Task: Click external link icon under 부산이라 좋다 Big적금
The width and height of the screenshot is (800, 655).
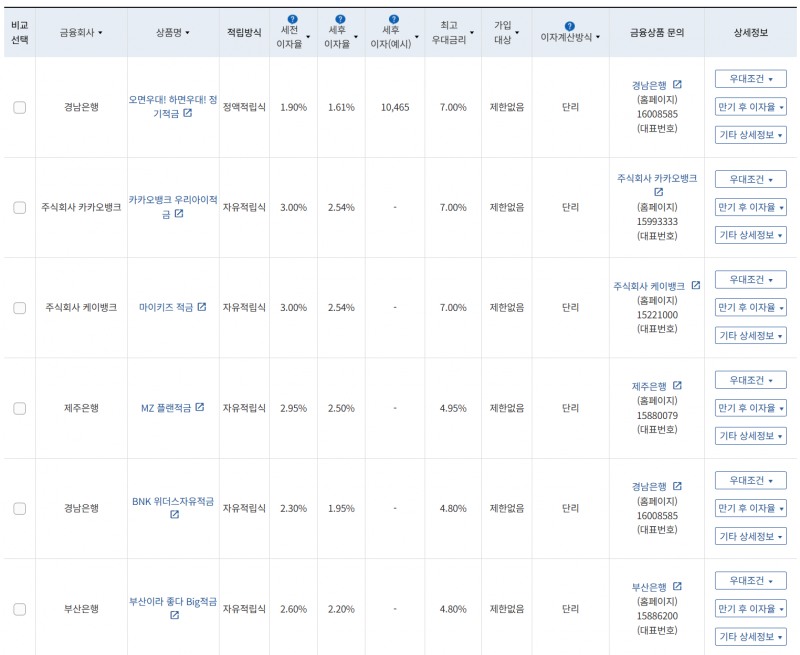Action: coord(174,615)
